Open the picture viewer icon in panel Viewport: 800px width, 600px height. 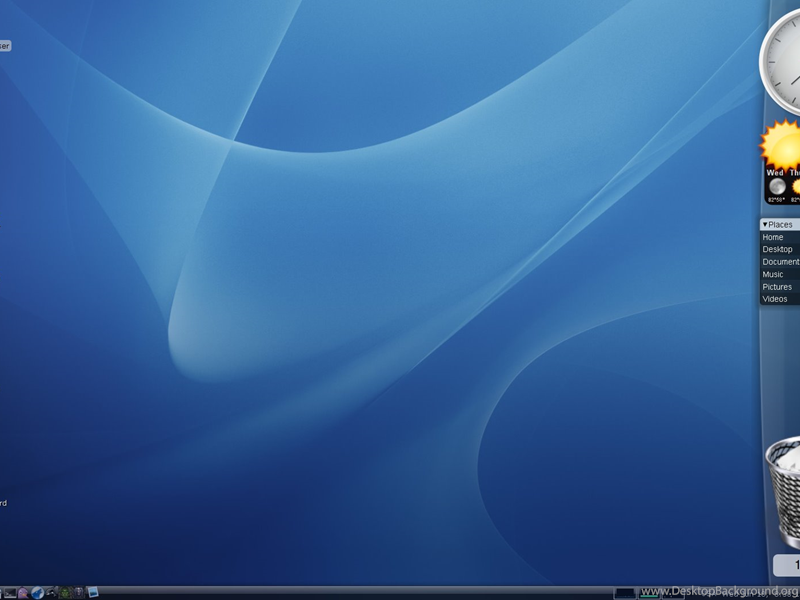[x=93, y=592]
